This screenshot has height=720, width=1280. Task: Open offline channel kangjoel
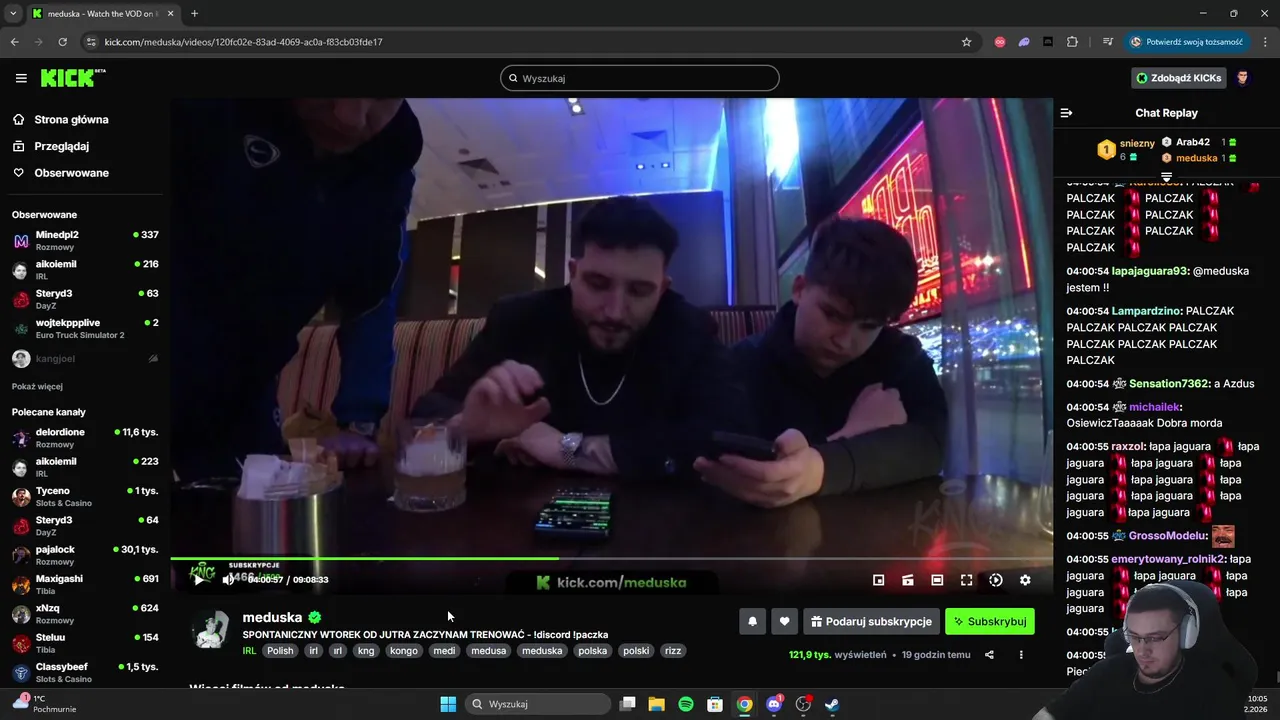[86, 358]
